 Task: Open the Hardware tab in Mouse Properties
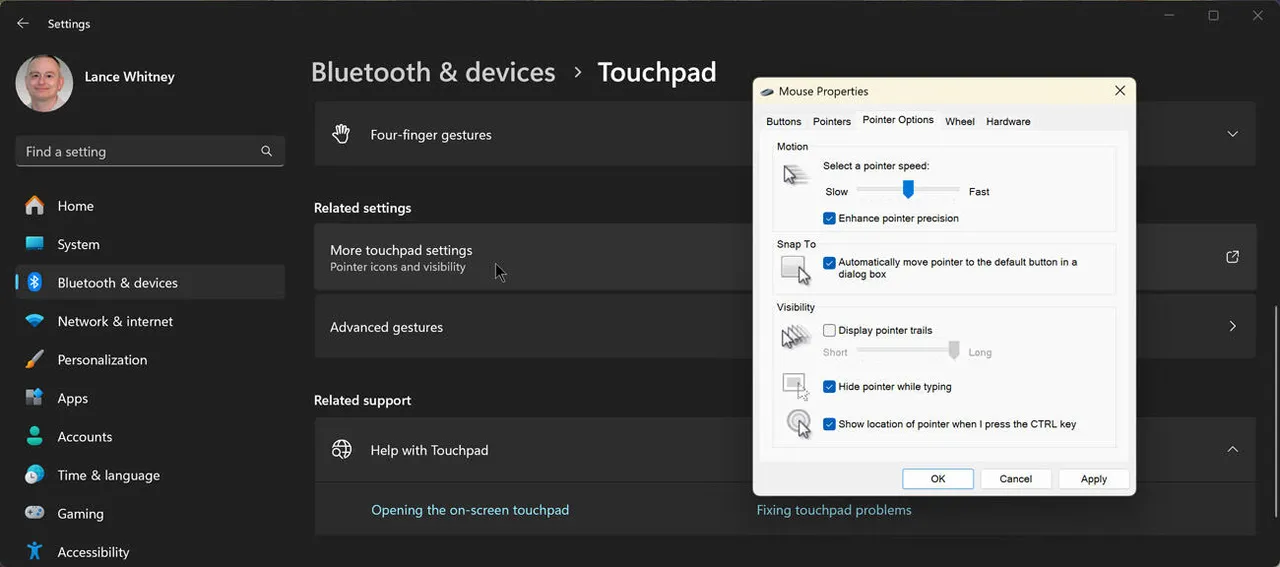click(x=1008, y=121)
